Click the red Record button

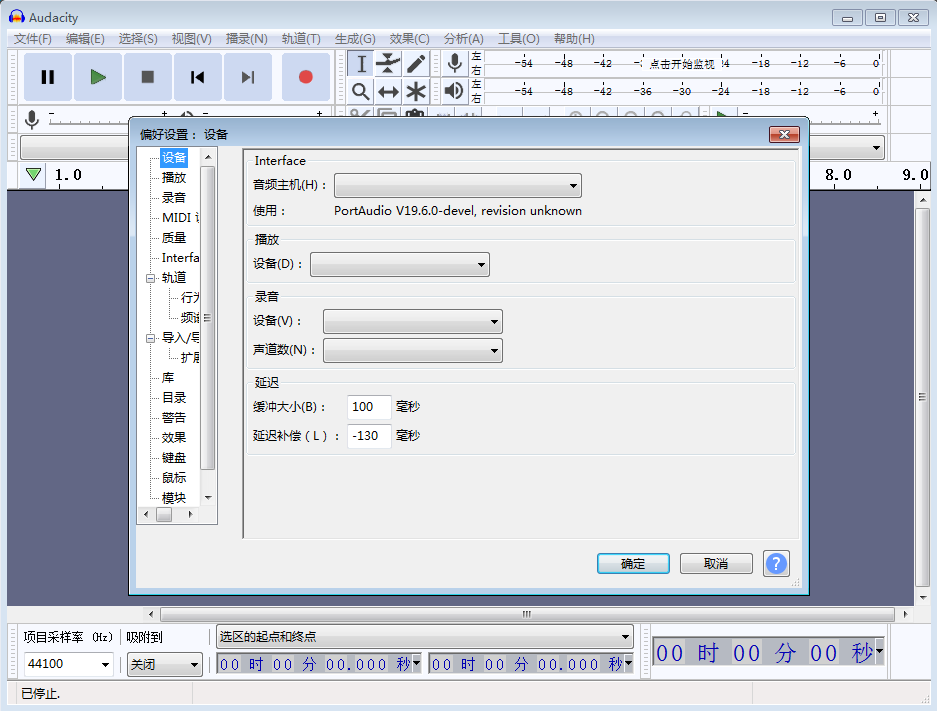(305, 77)
